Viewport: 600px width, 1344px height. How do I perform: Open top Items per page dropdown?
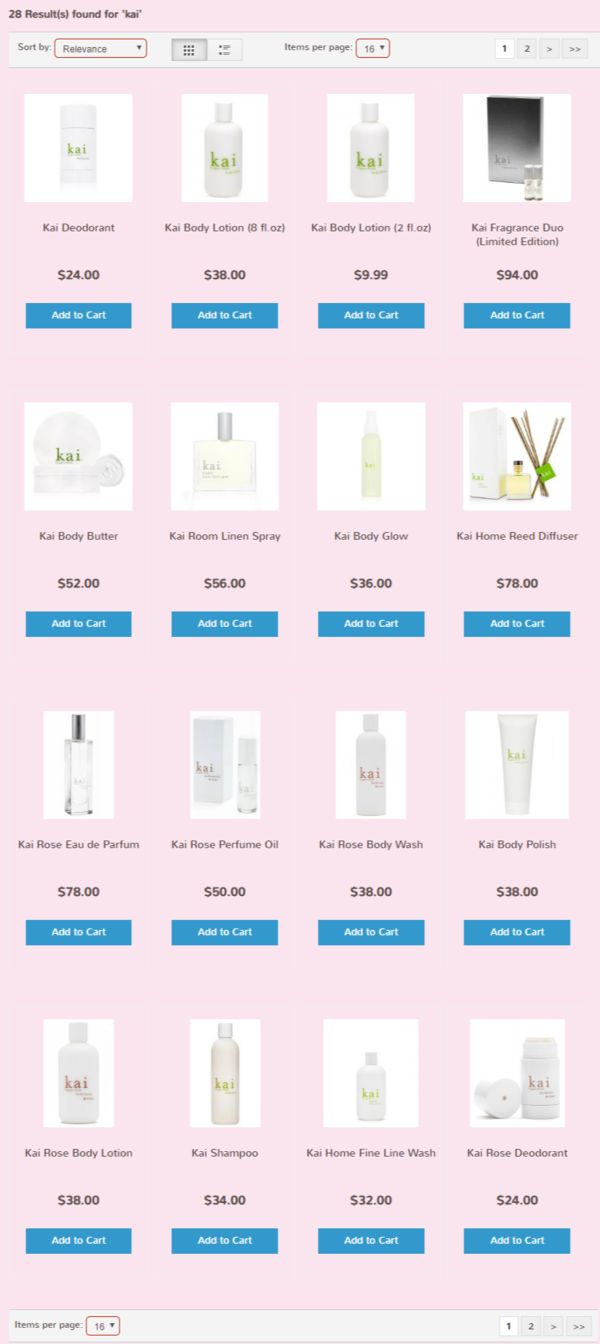(x=373, y=48)
